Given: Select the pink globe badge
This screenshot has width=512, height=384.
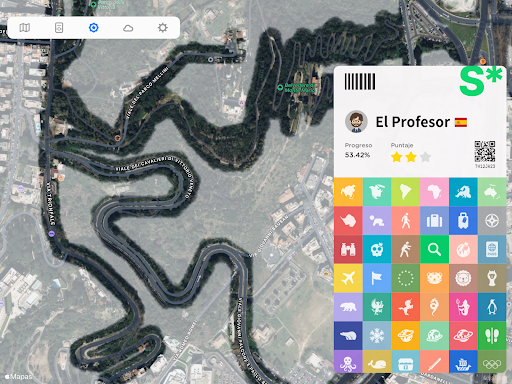Looking at the screenshot, I should pos(463,249).
